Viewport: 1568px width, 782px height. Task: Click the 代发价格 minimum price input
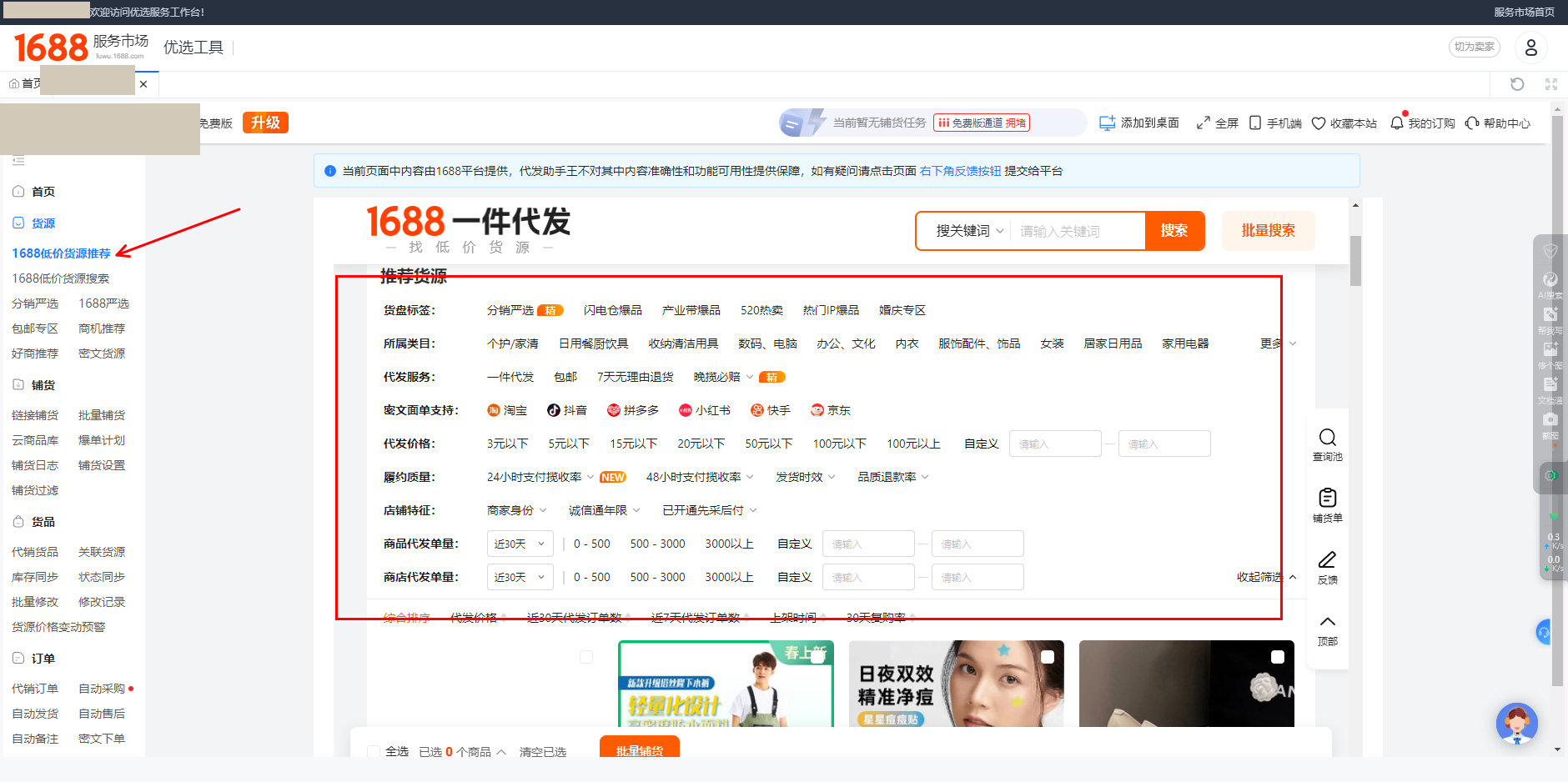click(x=1055, y=444)
